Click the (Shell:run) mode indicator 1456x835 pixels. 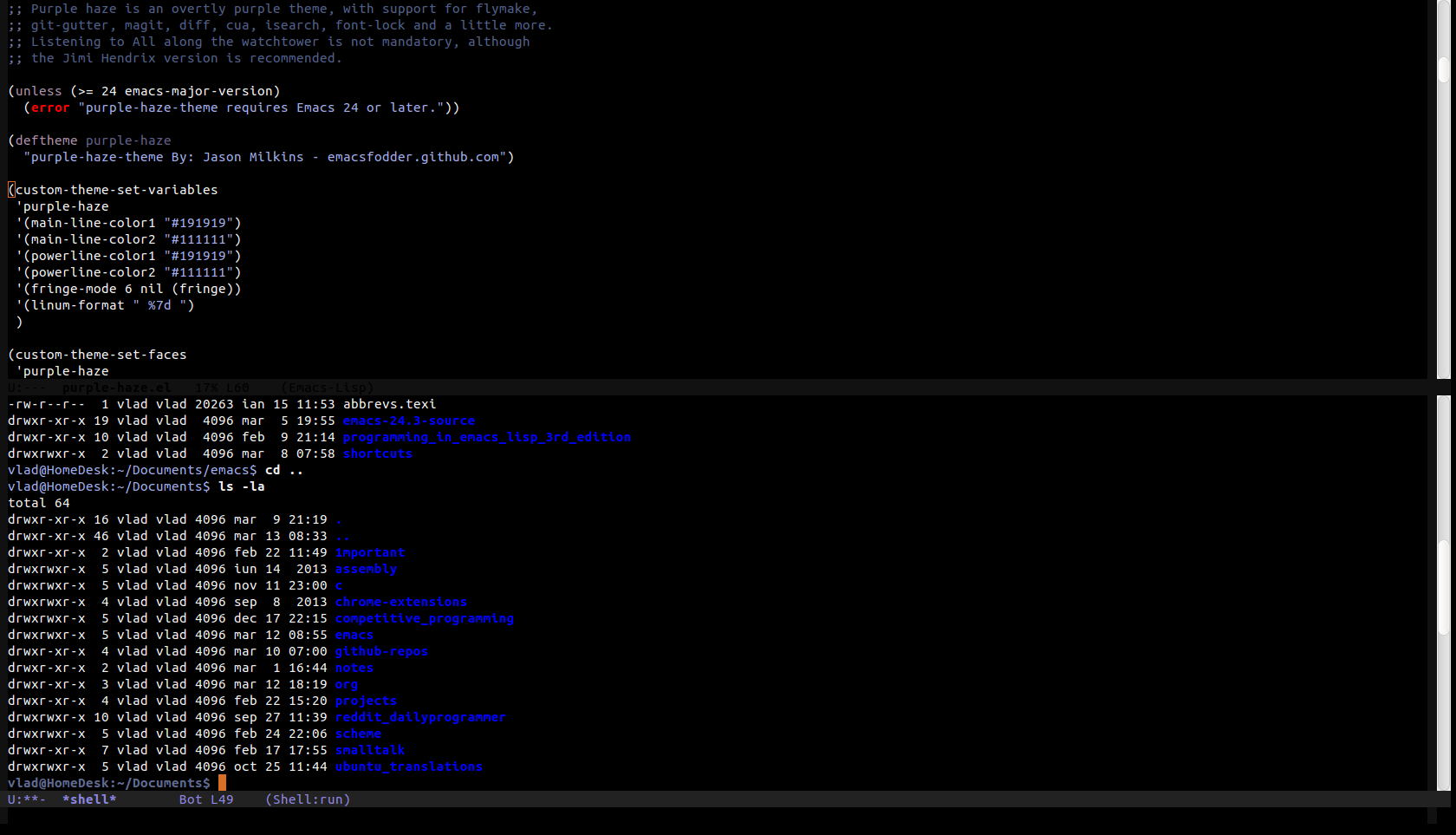point(308,799)
